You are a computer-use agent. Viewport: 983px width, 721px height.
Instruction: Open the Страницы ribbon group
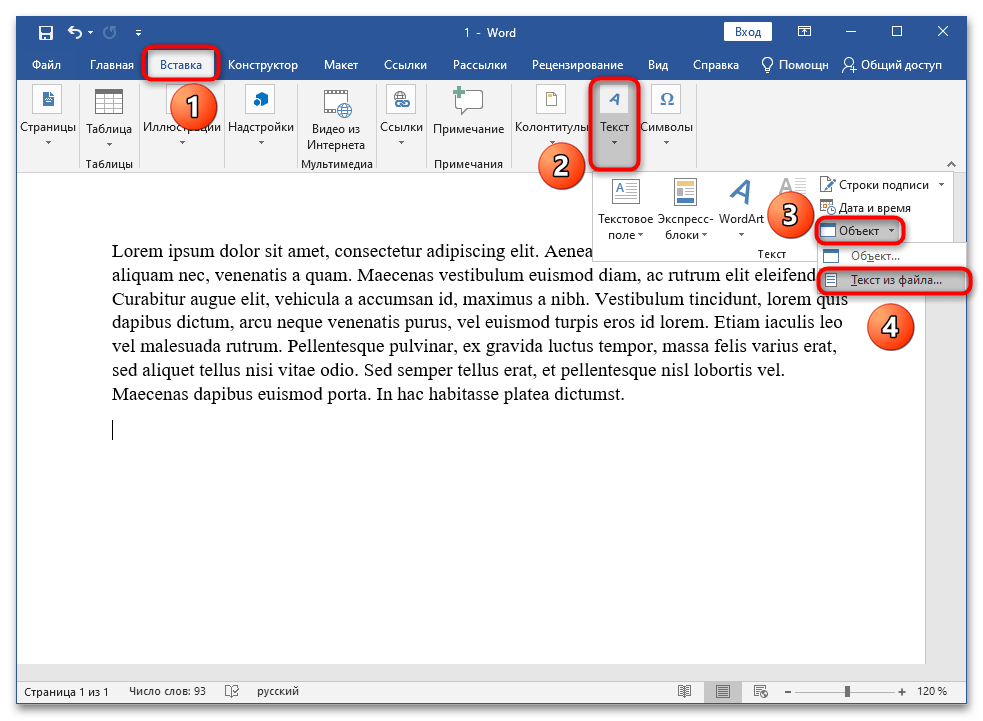coord(48,117)
